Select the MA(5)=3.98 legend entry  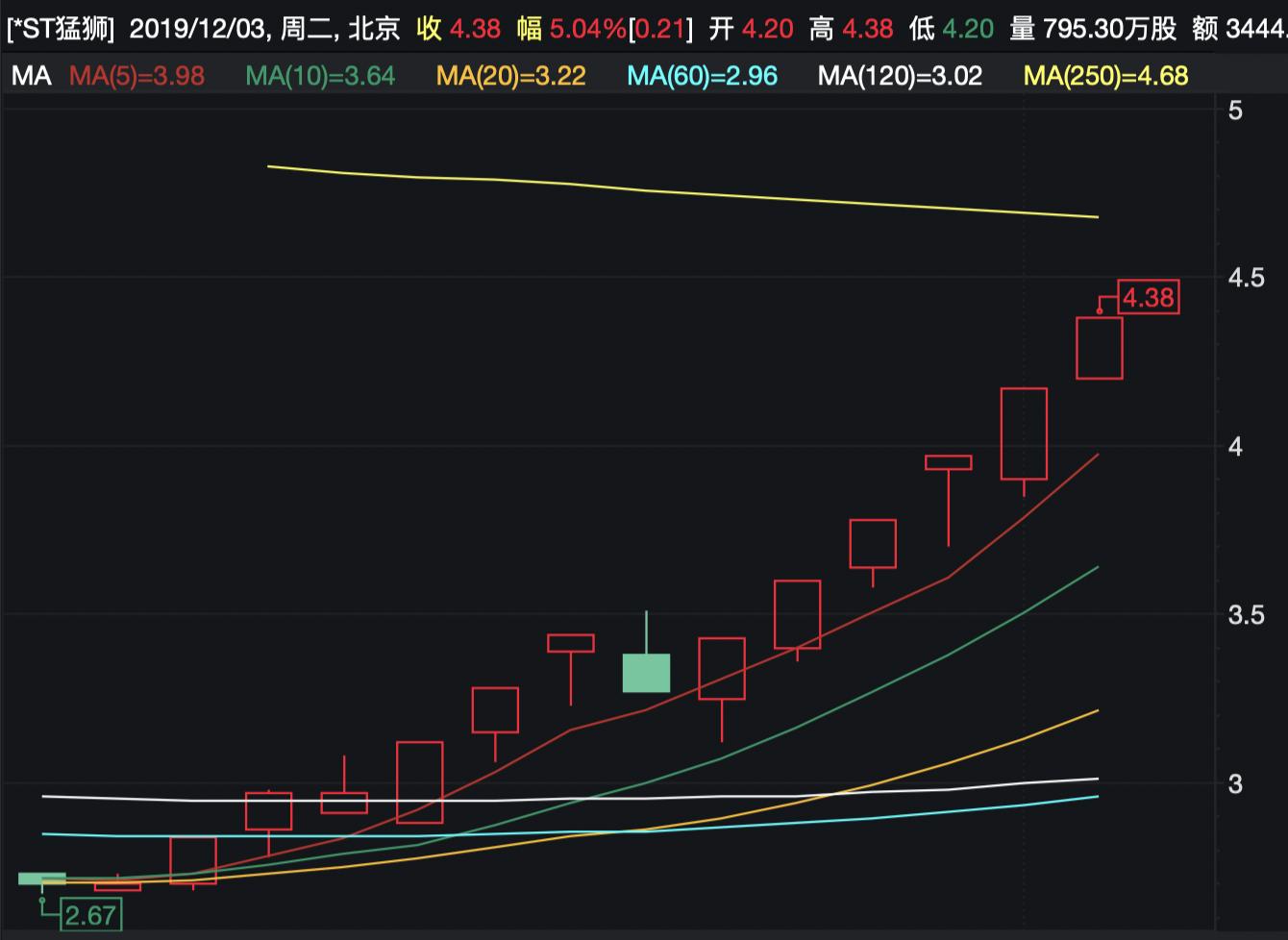point(136,76)
